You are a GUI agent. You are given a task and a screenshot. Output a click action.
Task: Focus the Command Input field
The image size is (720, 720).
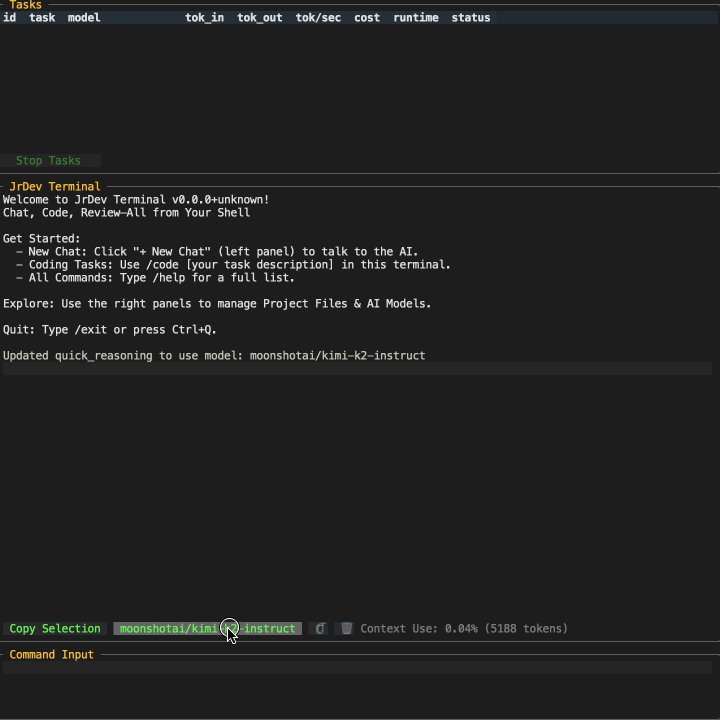pyautogui.click(x=357, y=667)
